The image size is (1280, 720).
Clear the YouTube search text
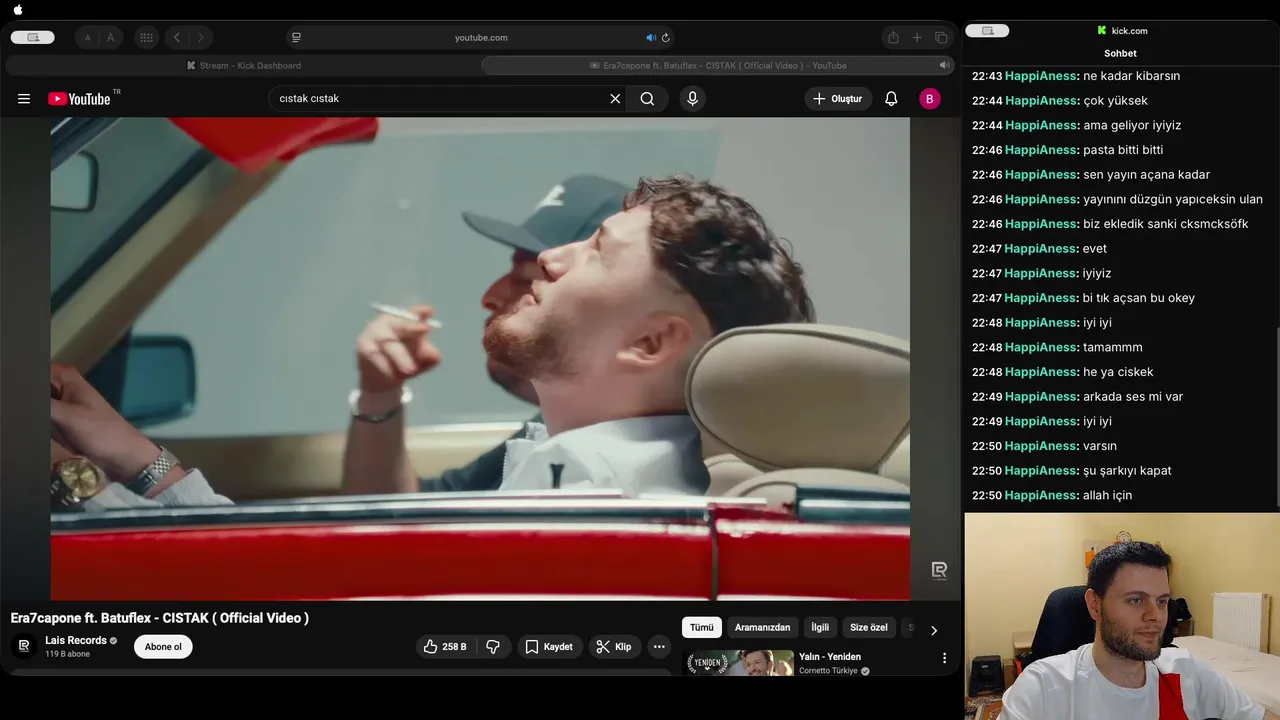[x=615, y=99]
